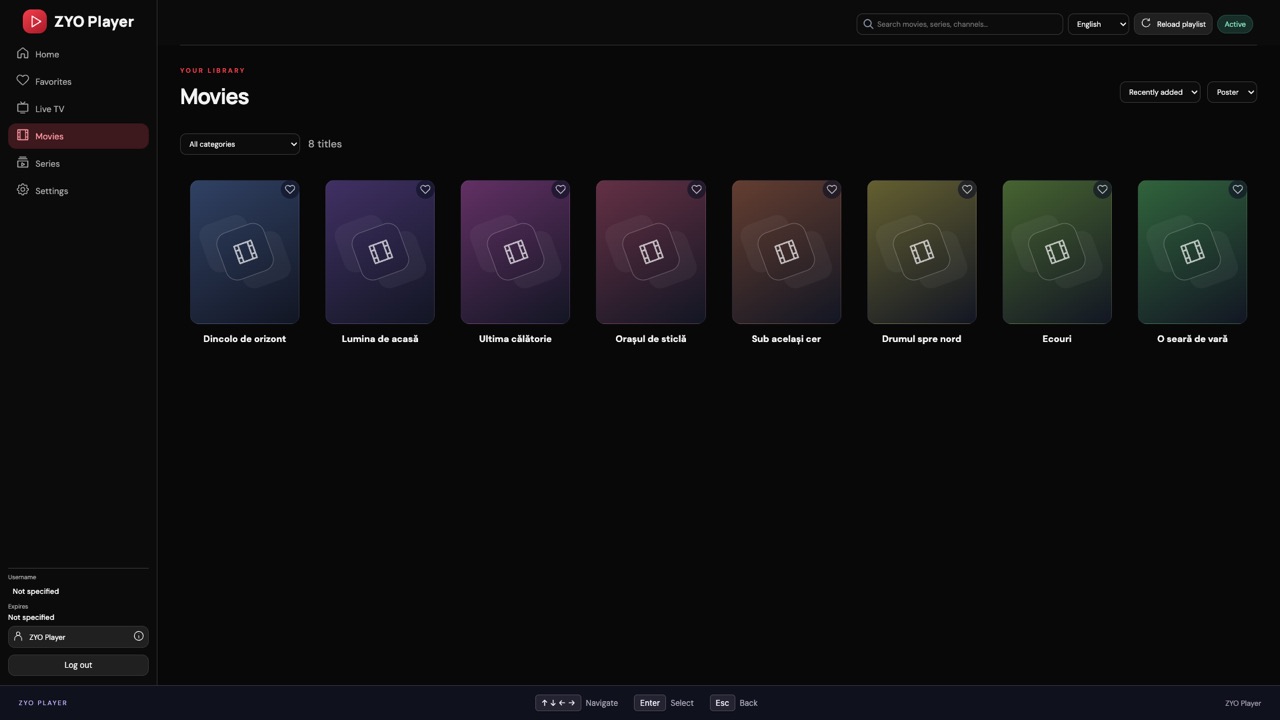Toggle favorite heart on Orașul de sticlă
The height and width of the screenshot is (720, 1280).
[x=696, y=189]
